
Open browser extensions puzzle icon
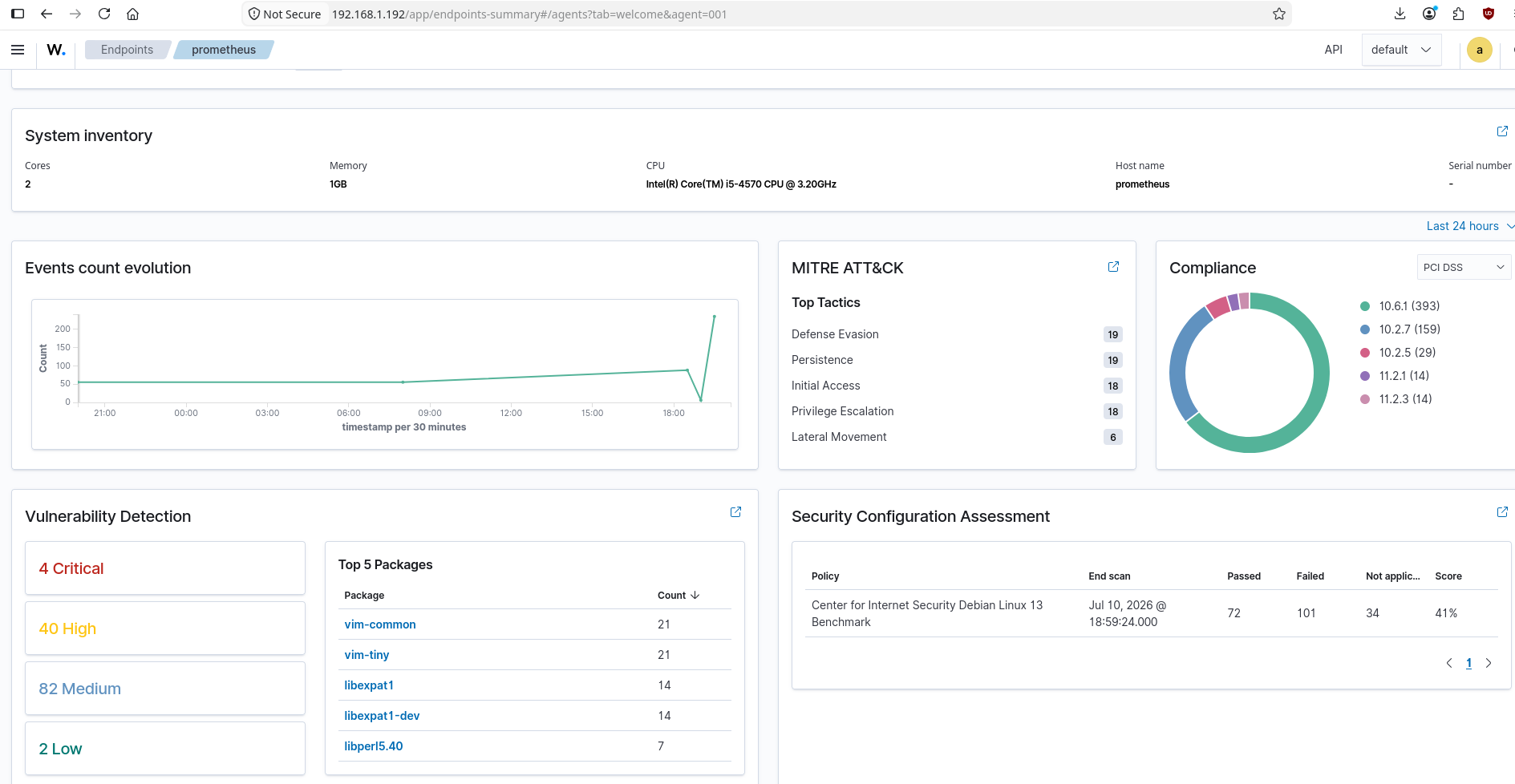click(1459, 14)
